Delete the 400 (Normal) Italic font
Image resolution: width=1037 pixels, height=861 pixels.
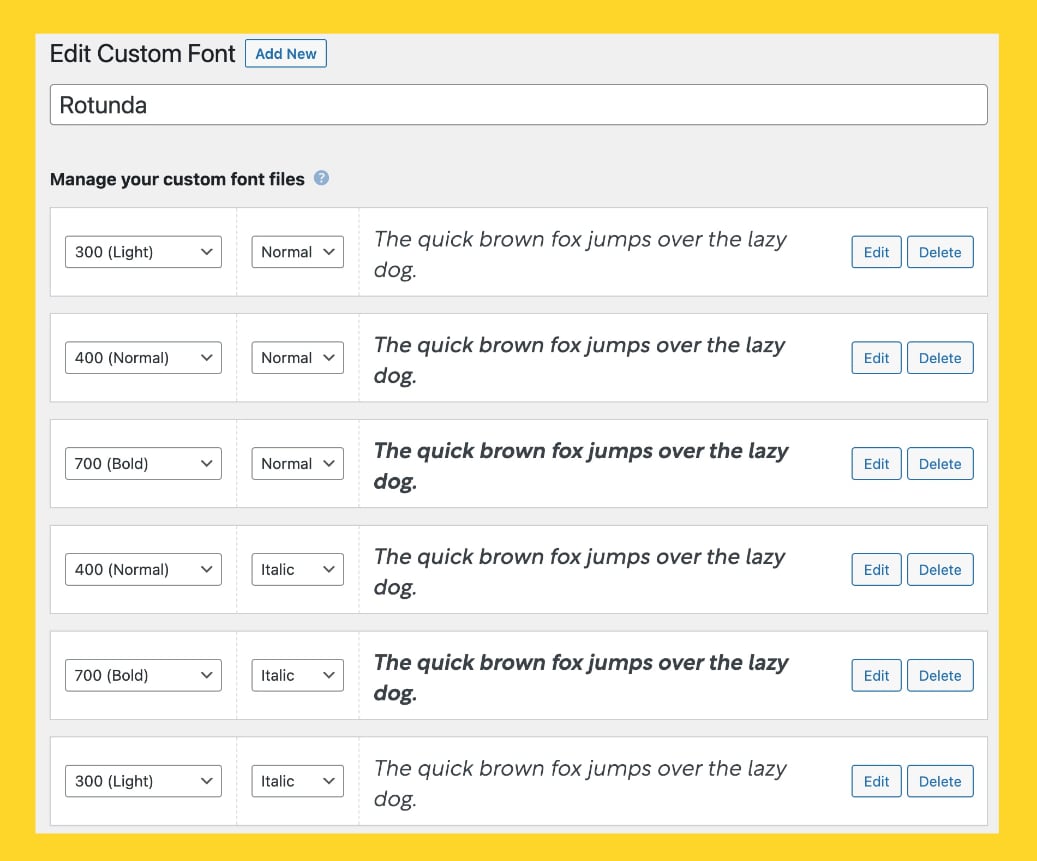(940, 569)
